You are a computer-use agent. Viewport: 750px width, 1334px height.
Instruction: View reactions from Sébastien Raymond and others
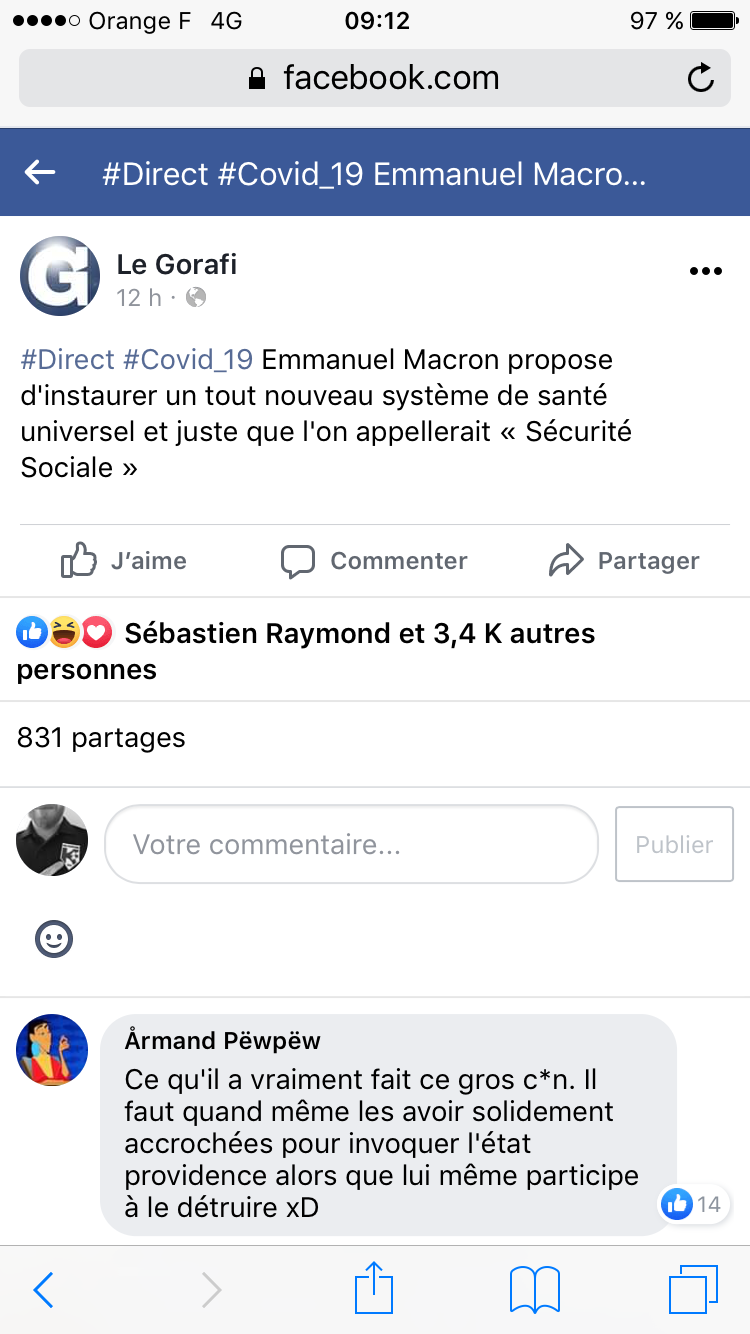click(305, 650)
